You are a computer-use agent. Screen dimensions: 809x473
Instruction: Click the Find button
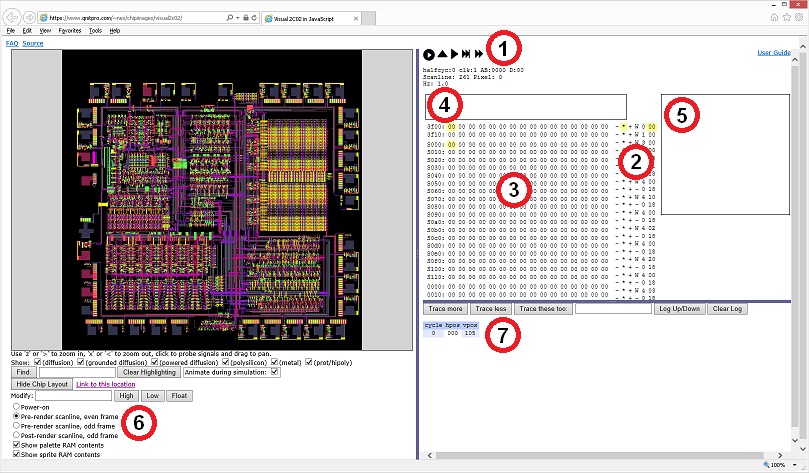tap(24, 372)
